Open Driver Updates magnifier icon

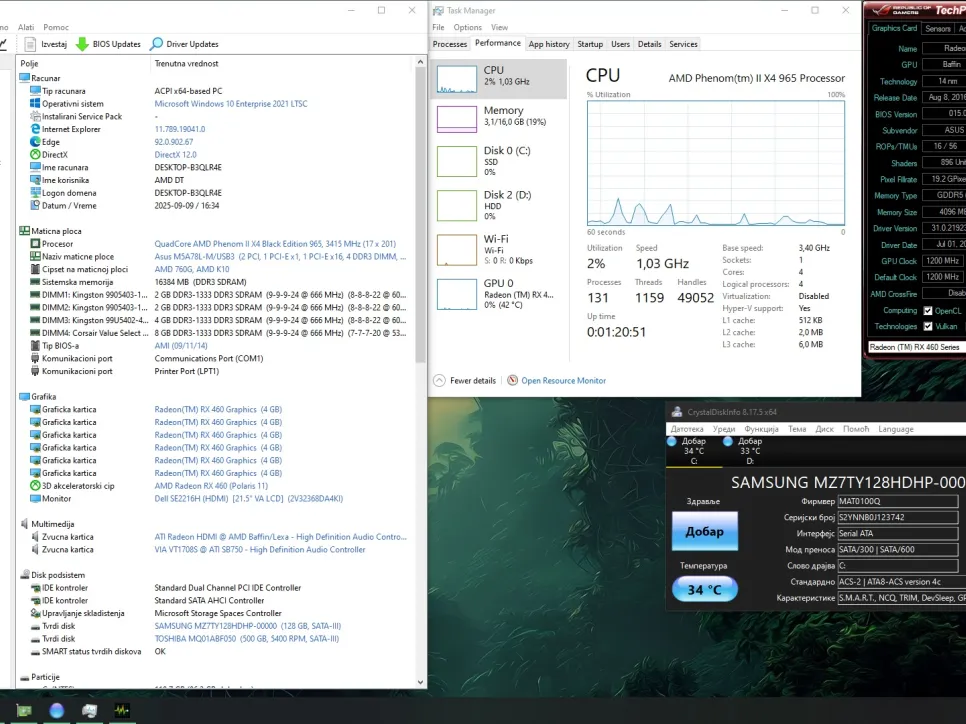pyautogui.click(x=157, y=44)
